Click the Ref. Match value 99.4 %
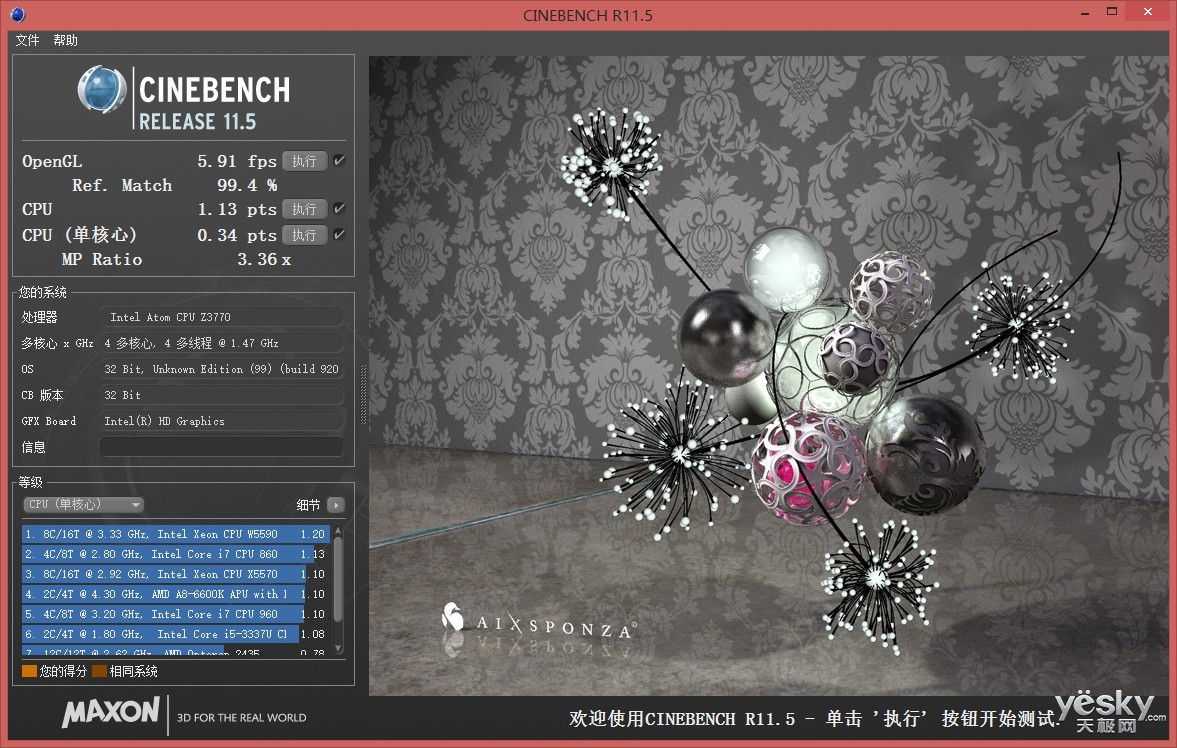 pos(247,185)
